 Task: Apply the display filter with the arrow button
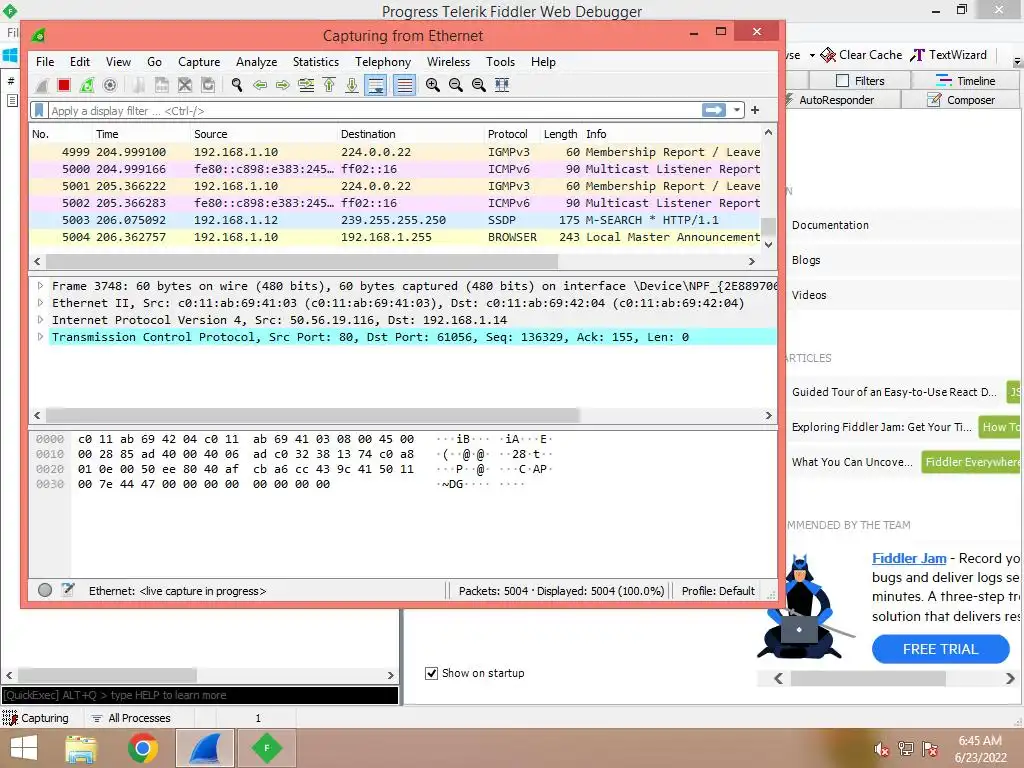tap(714, 110)
